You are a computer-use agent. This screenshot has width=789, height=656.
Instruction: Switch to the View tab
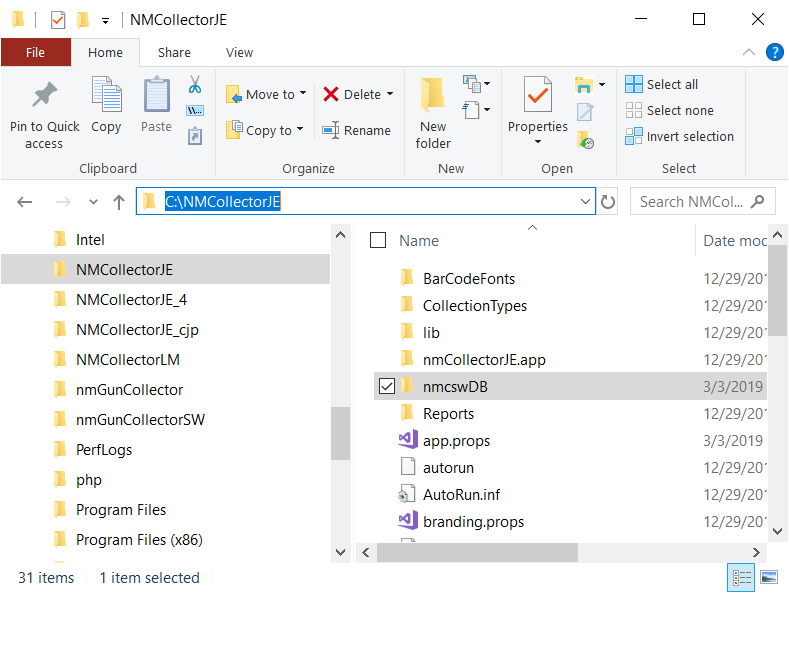(239, 52)
